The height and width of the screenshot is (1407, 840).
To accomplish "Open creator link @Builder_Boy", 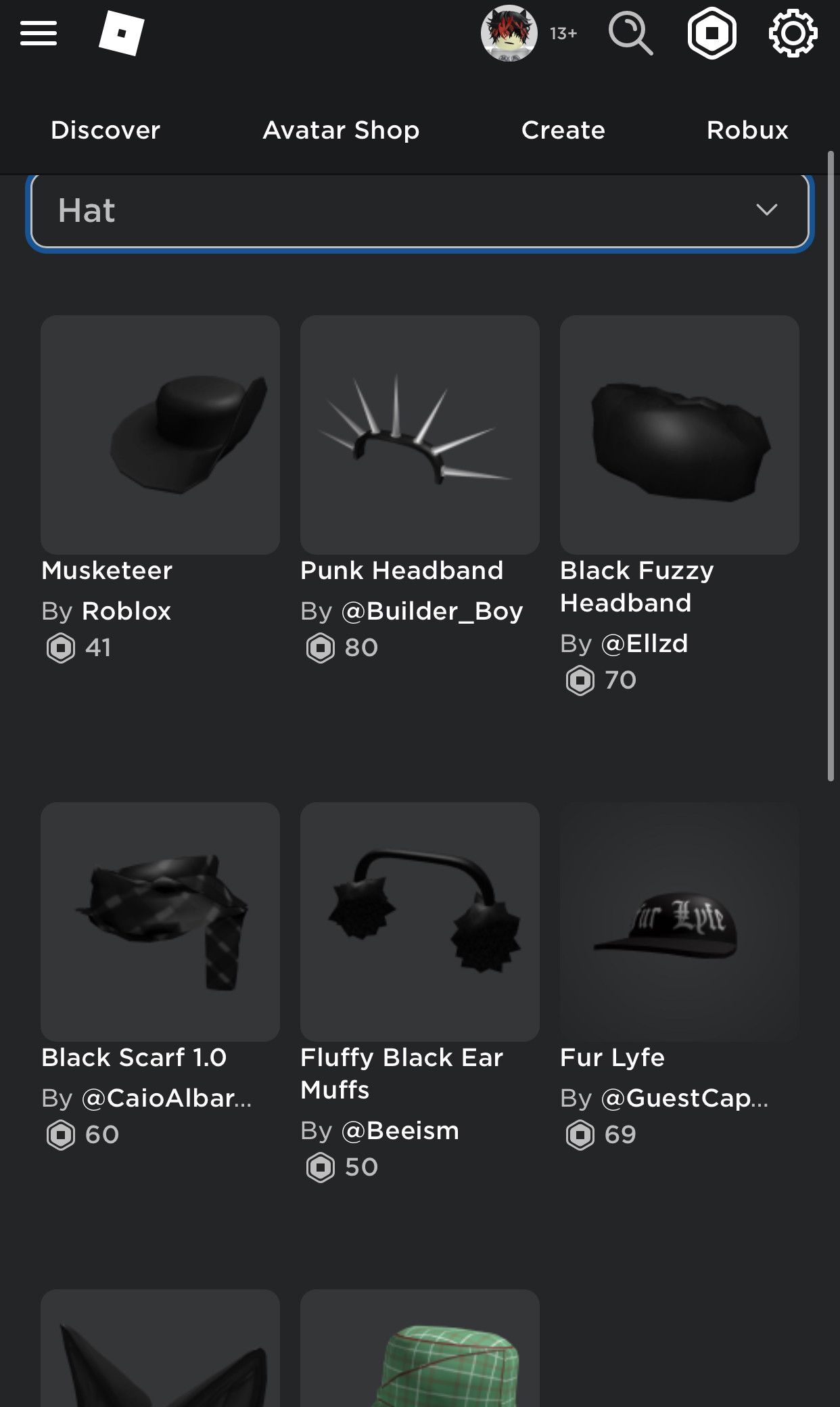I will pos(432,612).
